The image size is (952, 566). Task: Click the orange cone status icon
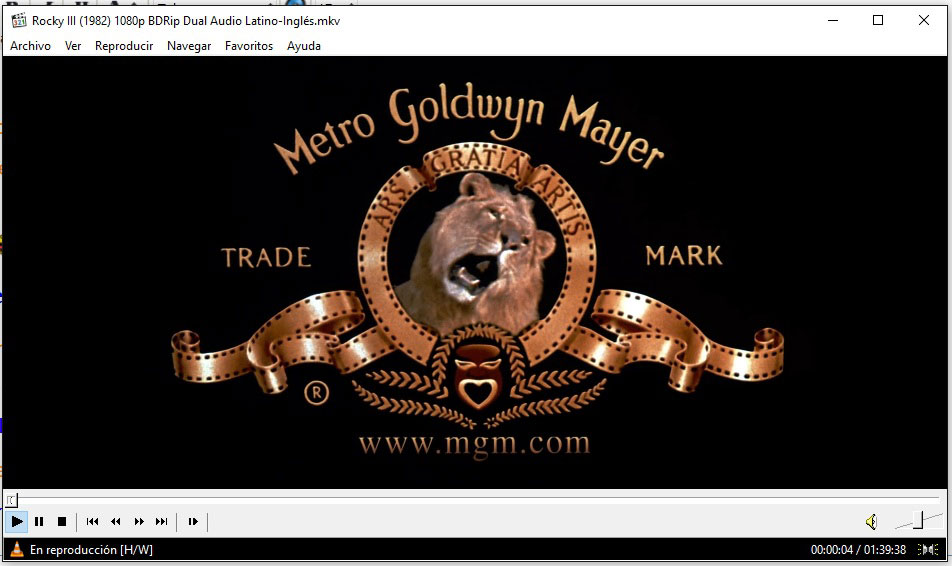(x=17, y=549)
